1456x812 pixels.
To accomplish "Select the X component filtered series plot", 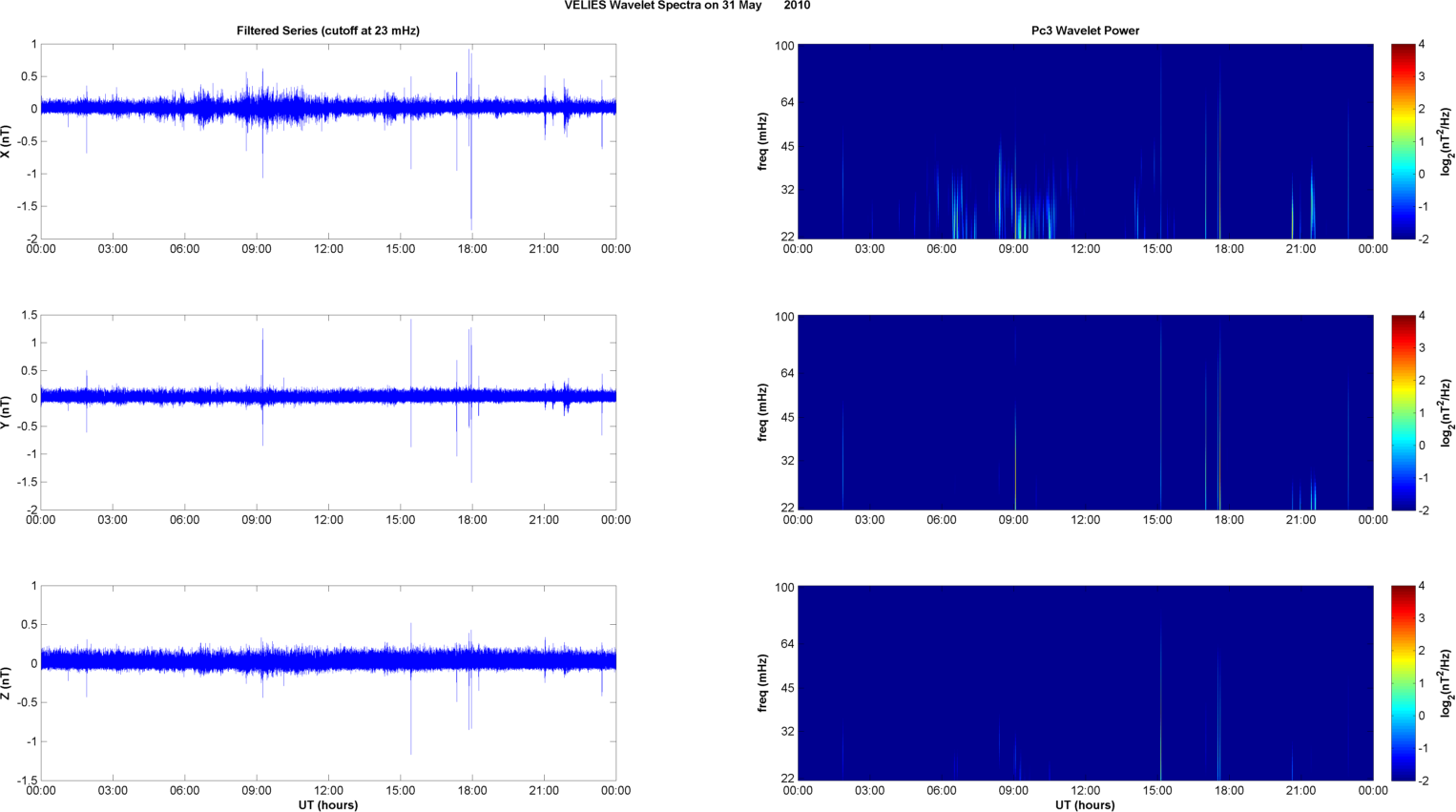I will click(328, 141).
